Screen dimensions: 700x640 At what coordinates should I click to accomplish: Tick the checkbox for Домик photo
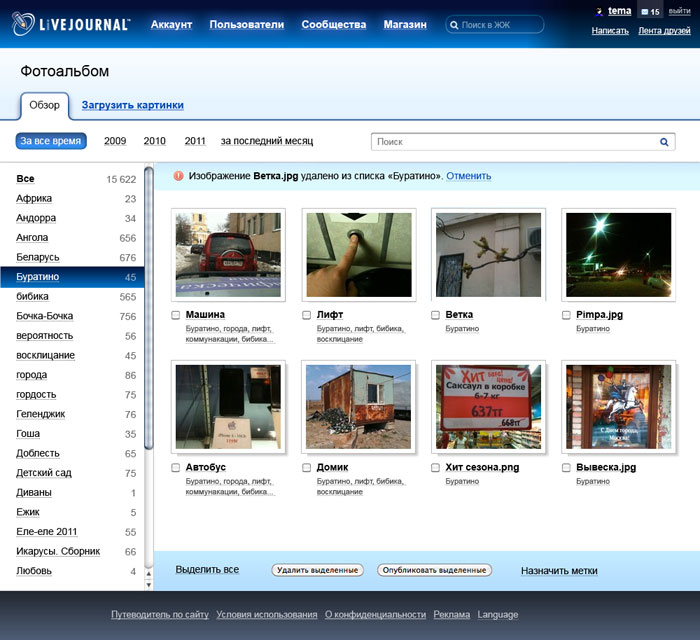coord(307,467)
